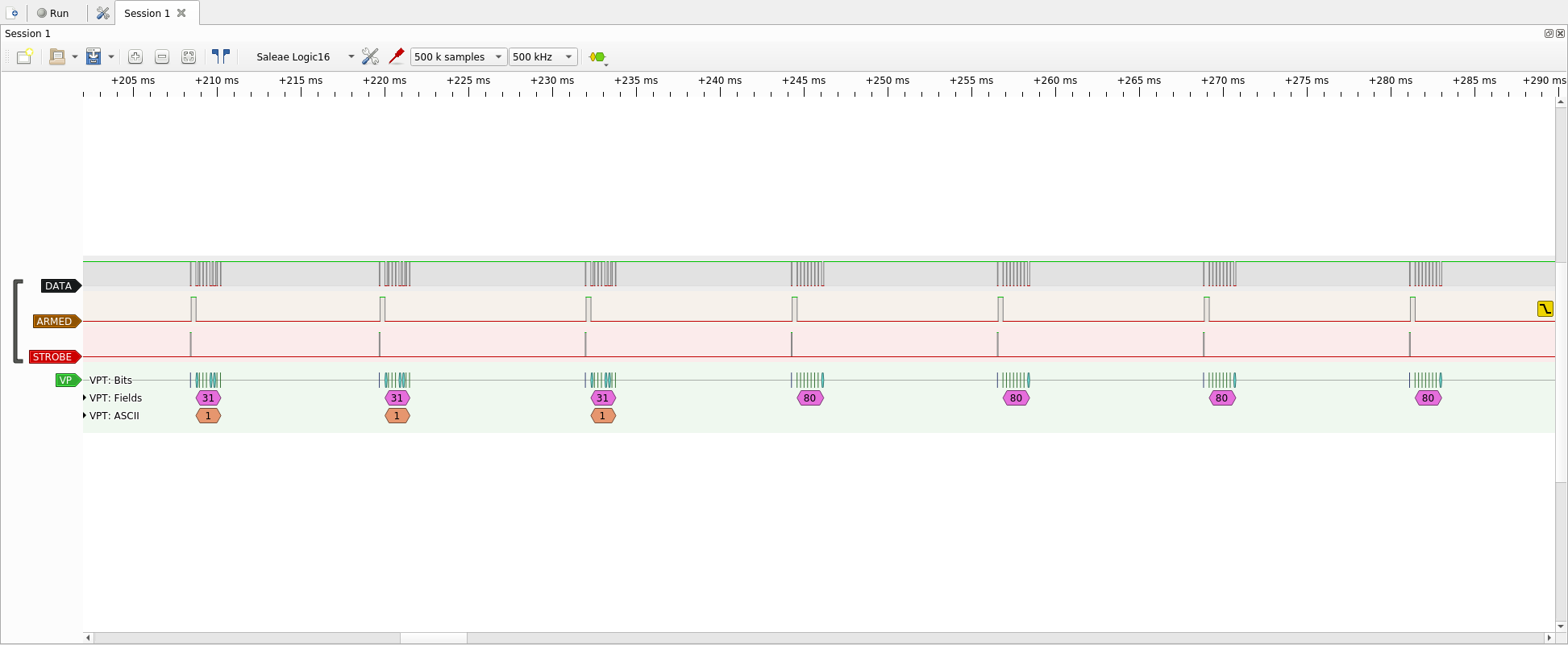This screenshot has height=645, width=1568.
Task: Open channel probes configuration icon
Action: pos(396,56)
